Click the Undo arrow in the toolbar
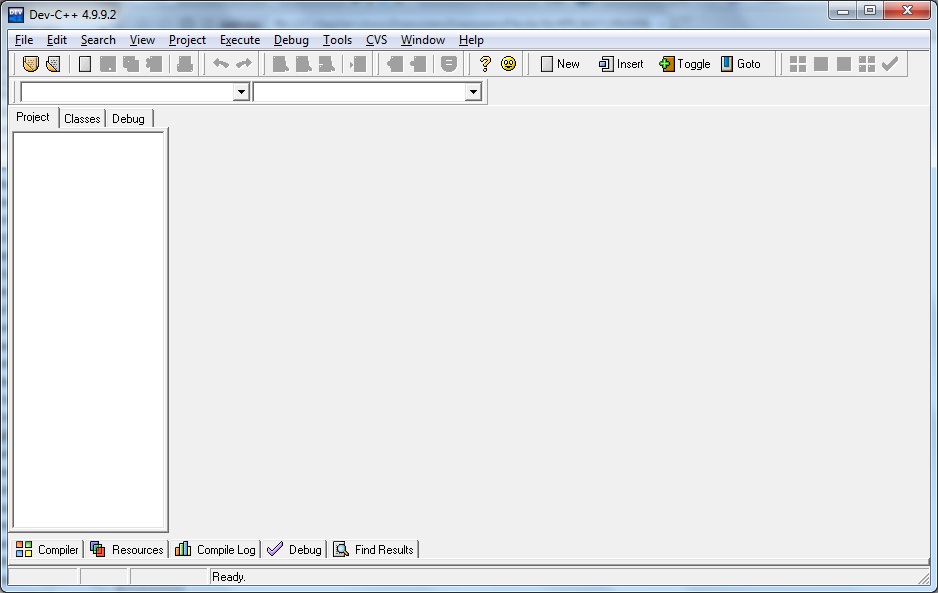Screen dimensions: 938x593 [221, 64]
